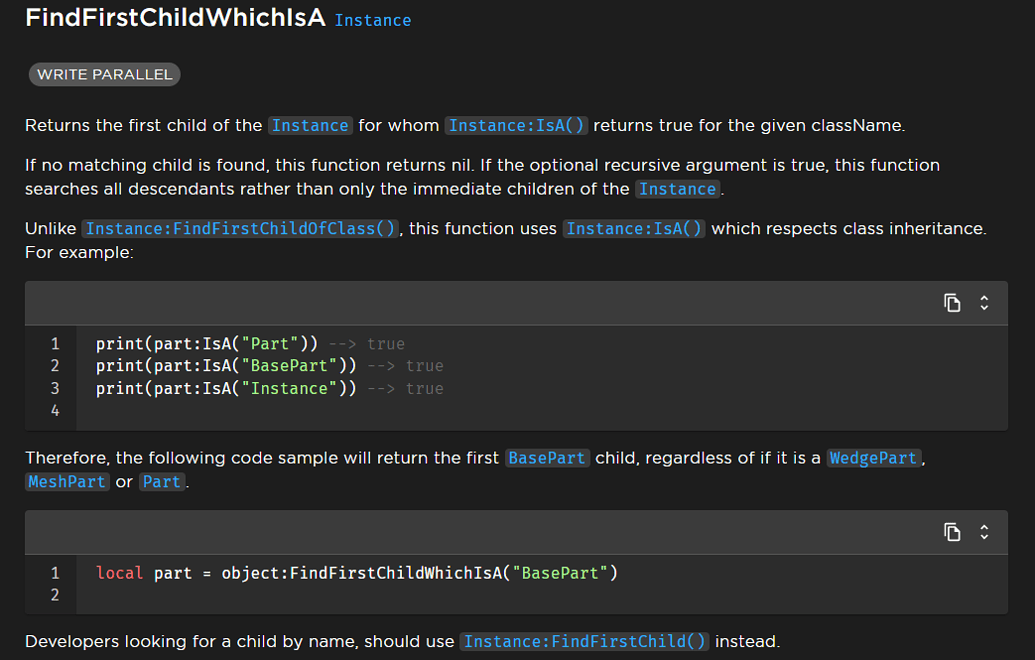Viewport: 1035px width, 660px height.
Task: Click the Instance chip in the first paragraph
Action: pyautogui.click(x=310, y=125)
